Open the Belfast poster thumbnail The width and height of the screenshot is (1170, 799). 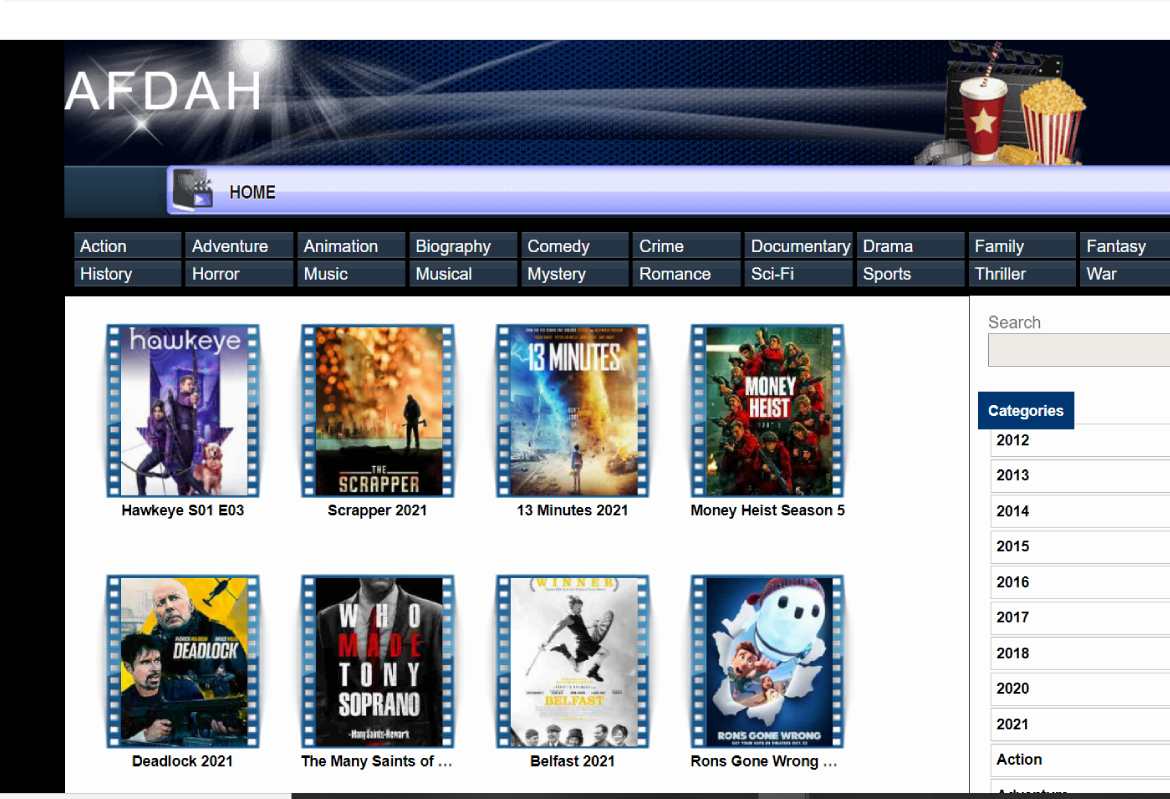point(572,661)
